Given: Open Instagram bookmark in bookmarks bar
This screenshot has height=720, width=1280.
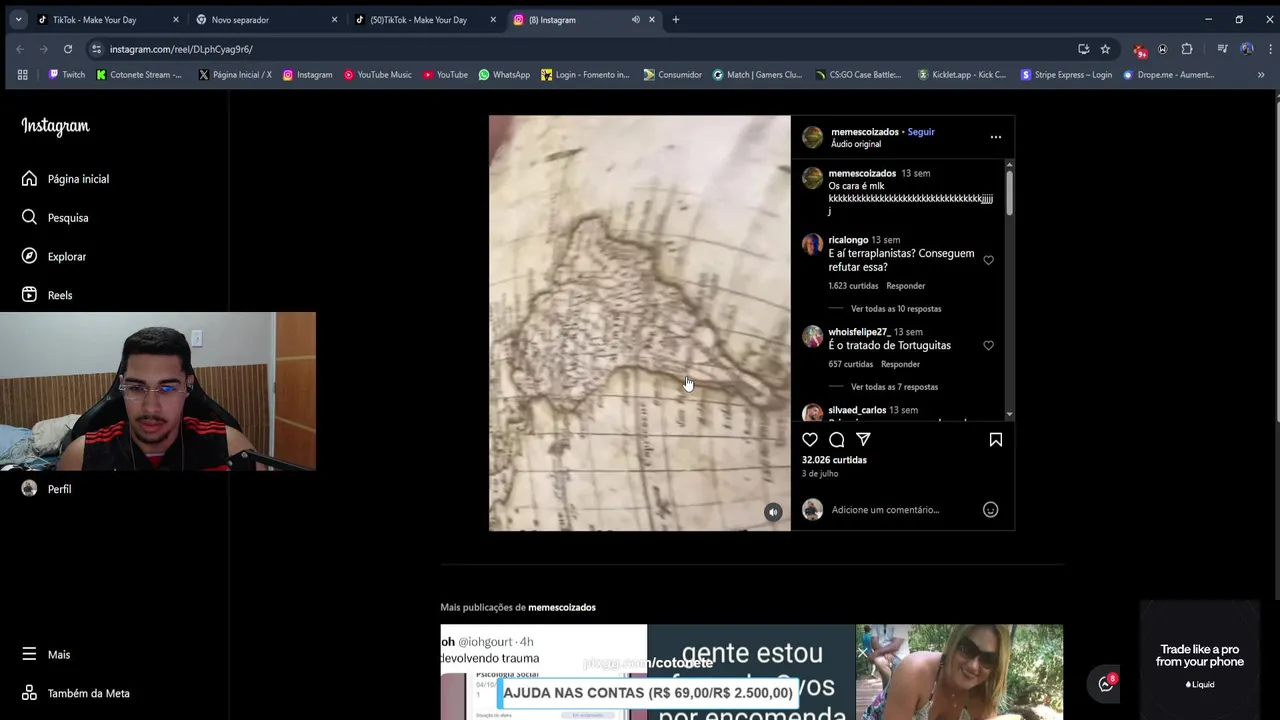Looking at the screenshot, I should [307, 75].
